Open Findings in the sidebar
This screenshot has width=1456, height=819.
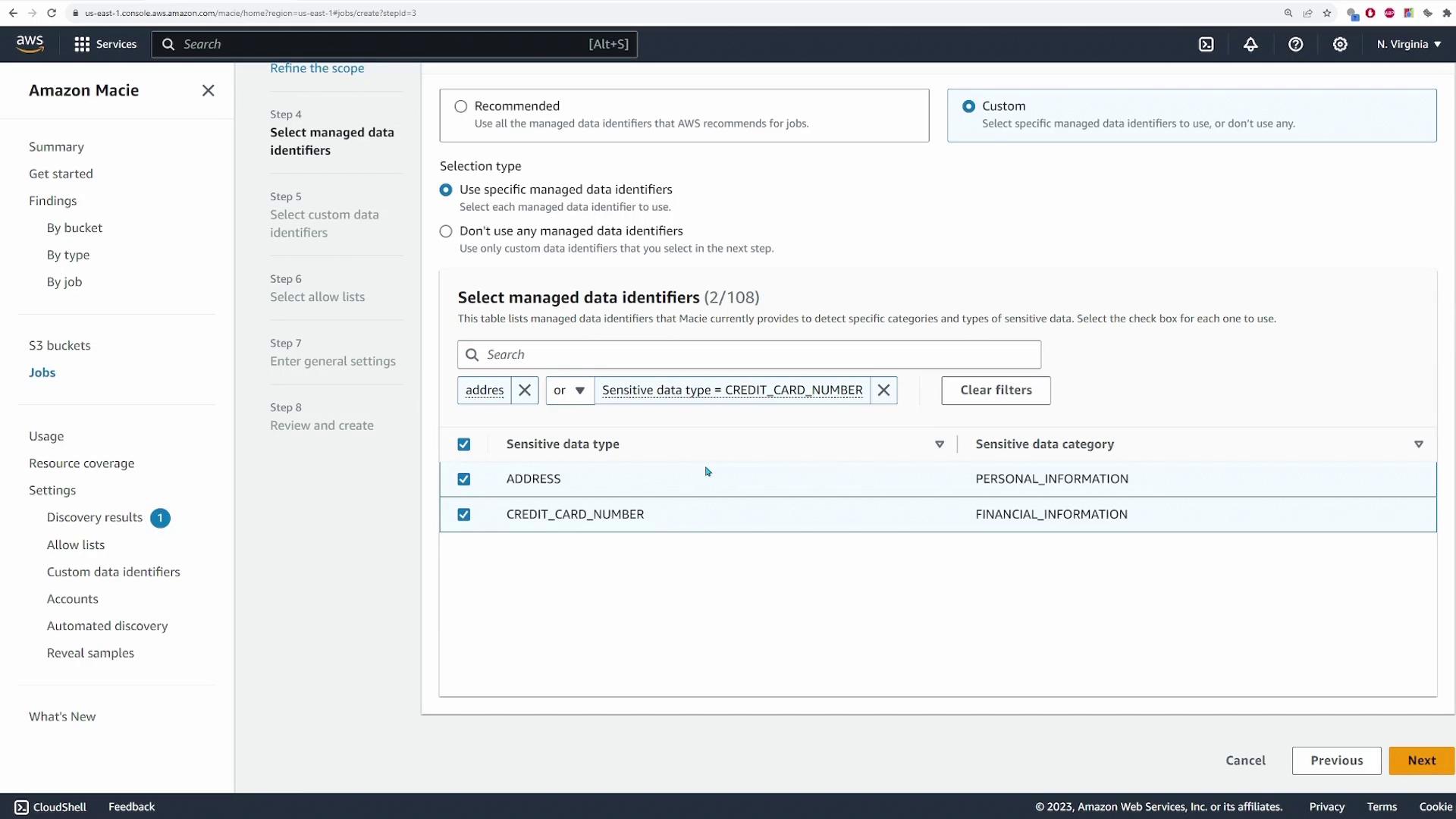[x=52, y=201]
